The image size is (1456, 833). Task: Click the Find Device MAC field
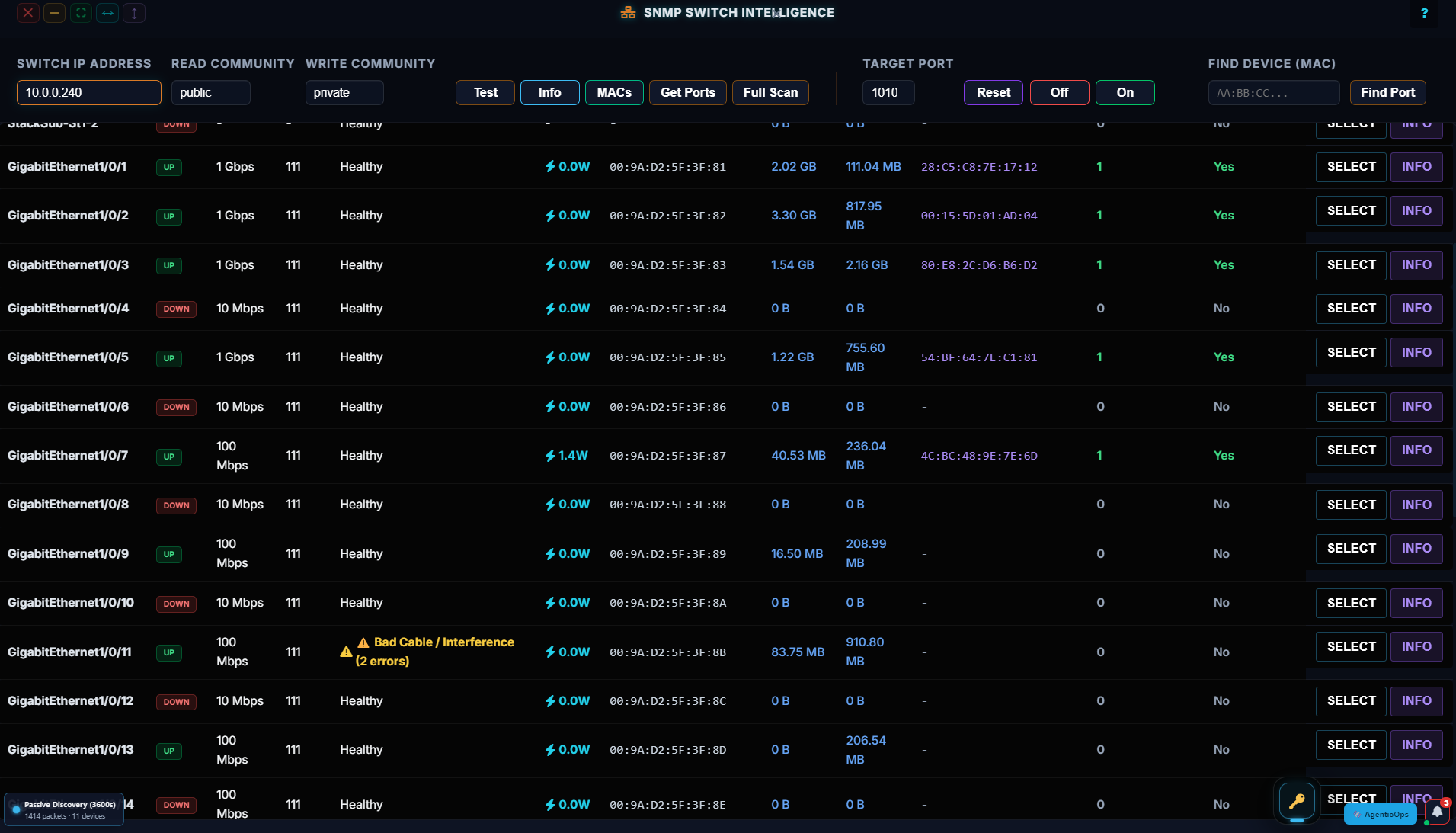[x=1274, y=92]
